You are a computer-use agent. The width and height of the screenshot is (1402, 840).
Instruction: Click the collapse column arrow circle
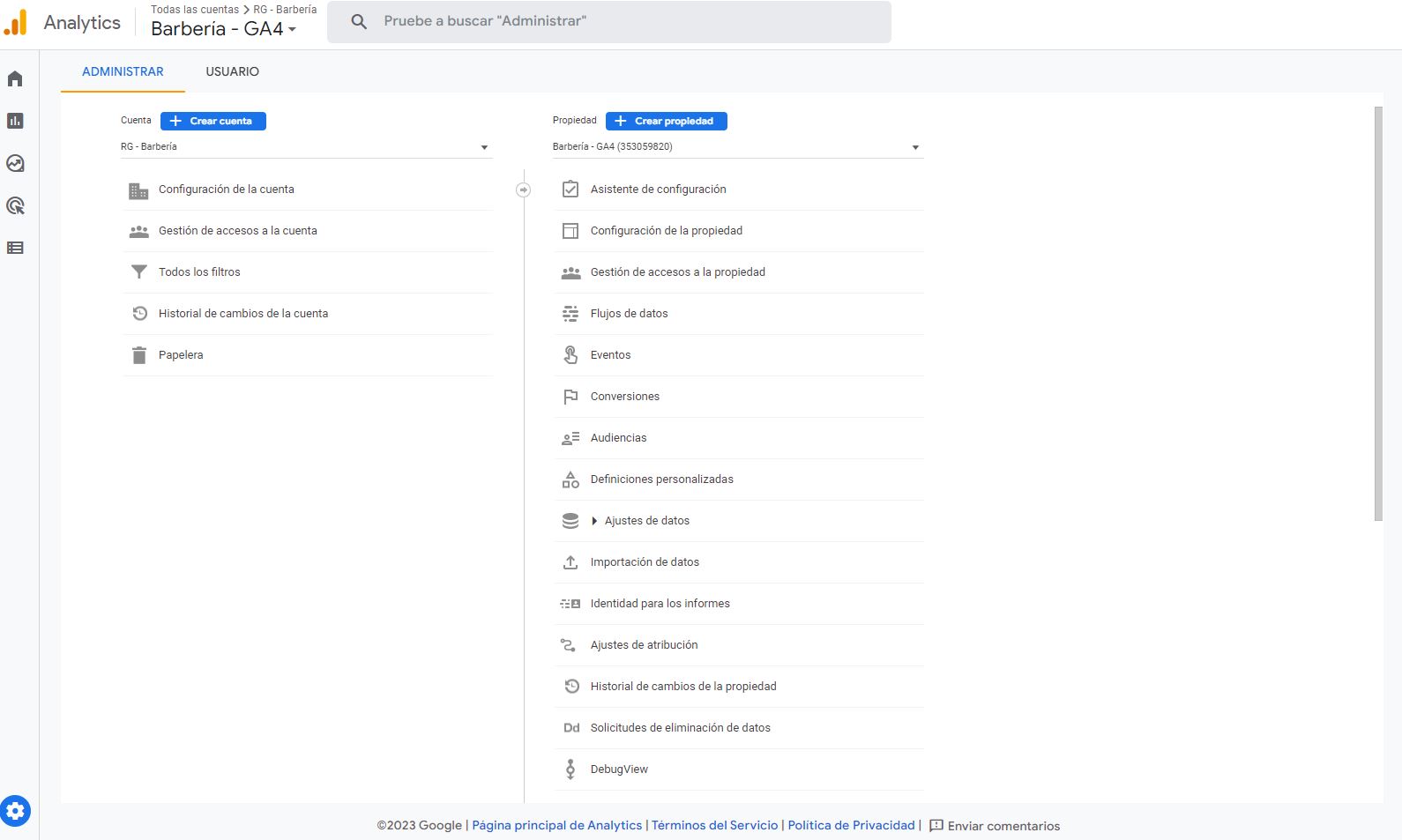tap(523, 190)
